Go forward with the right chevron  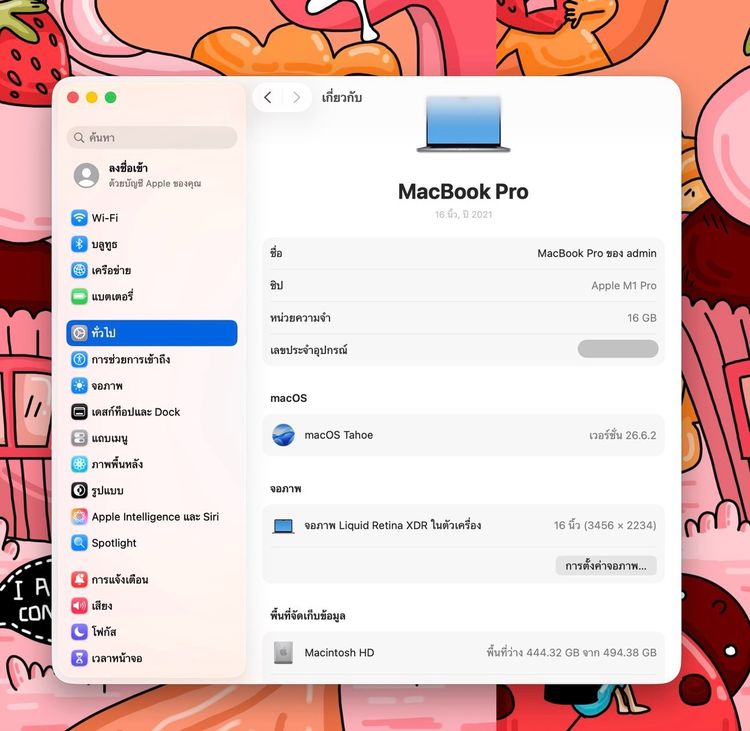(297, 98)
